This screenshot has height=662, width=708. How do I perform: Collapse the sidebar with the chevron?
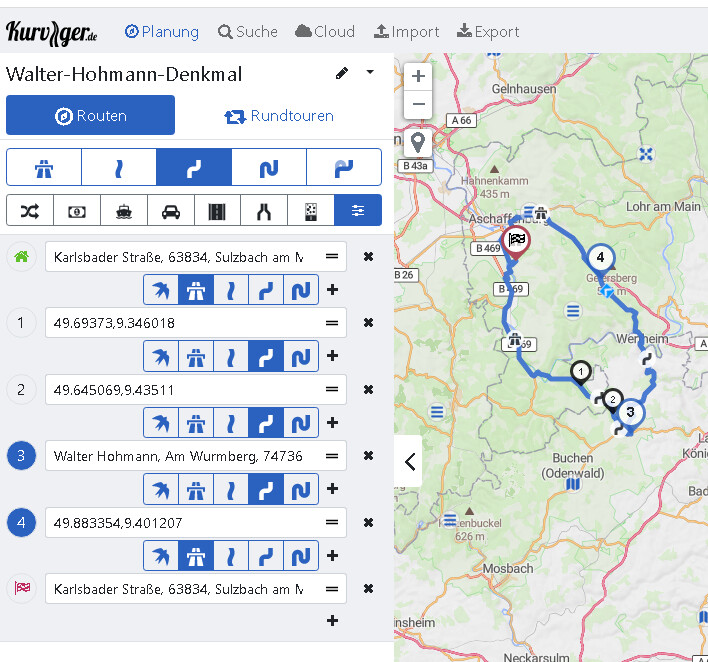pos(409,462)
